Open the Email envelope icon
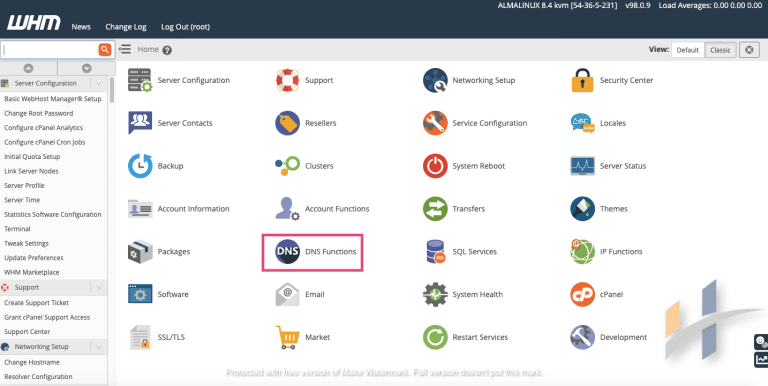The image size is (768, 386). [x=288, y=294]
